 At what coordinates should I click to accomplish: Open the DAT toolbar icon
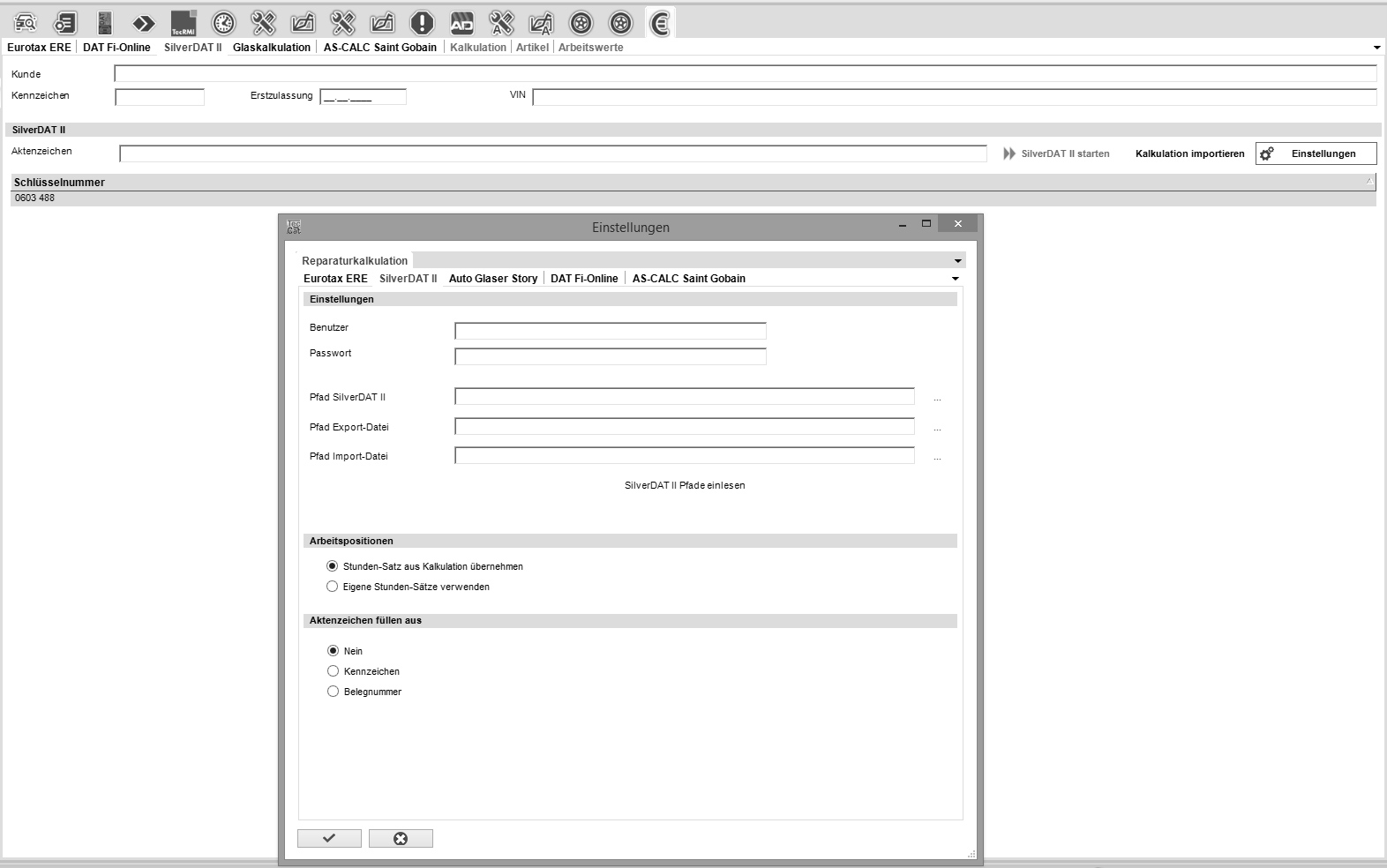(105, 23)
